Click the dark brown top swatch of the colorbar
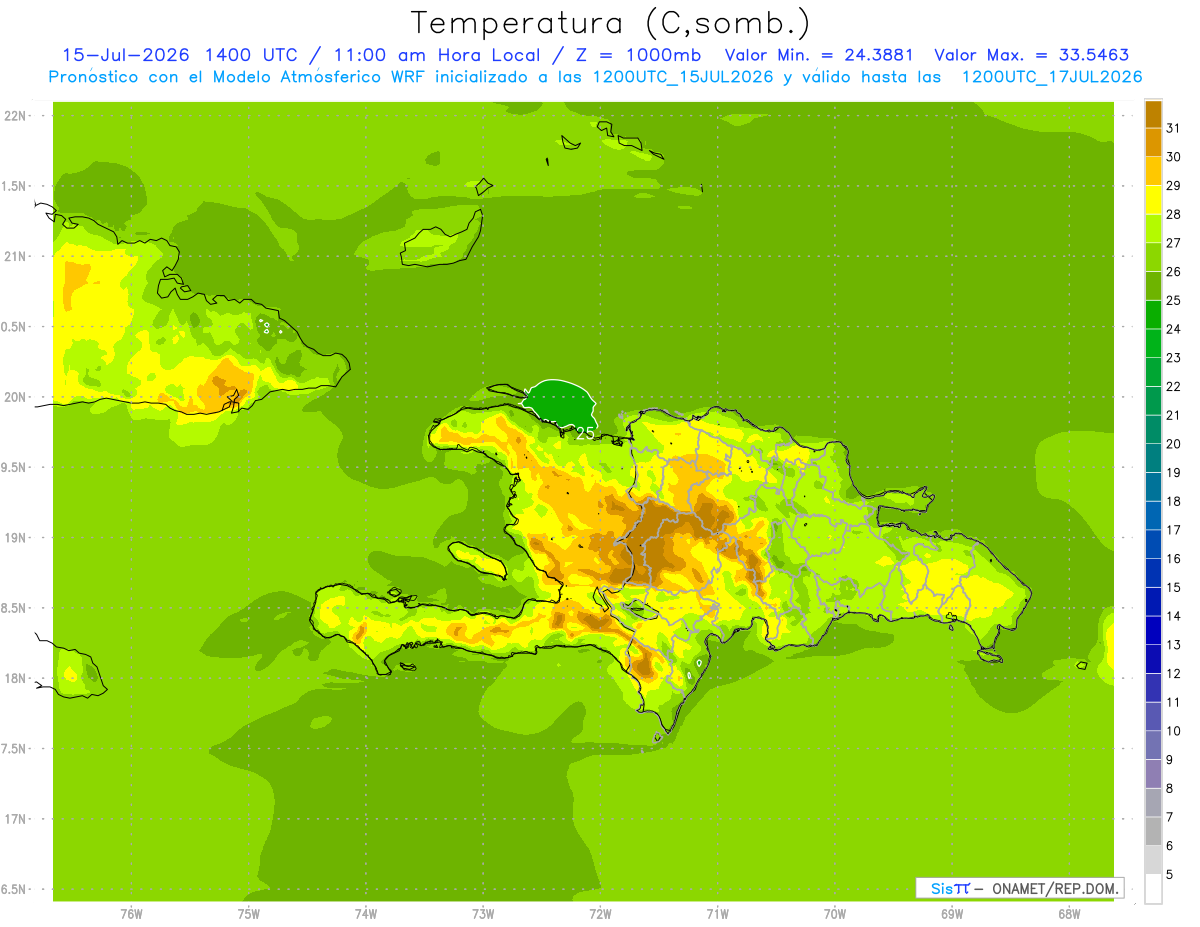The height and width of the screenshot is (927, 1200). point(1153,114)
